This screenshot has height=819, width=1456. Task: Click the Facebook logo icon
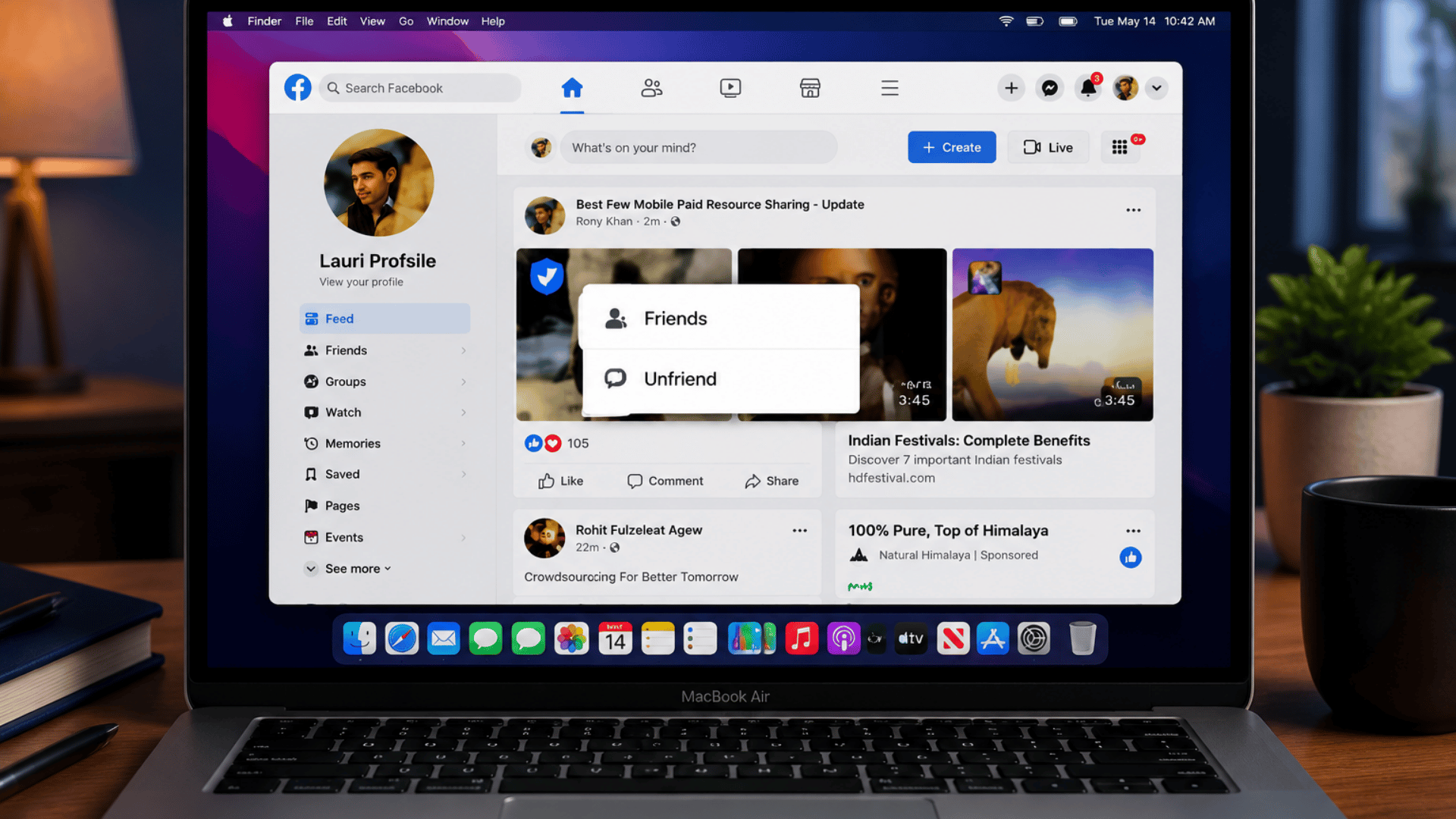[x=298, y=88]
